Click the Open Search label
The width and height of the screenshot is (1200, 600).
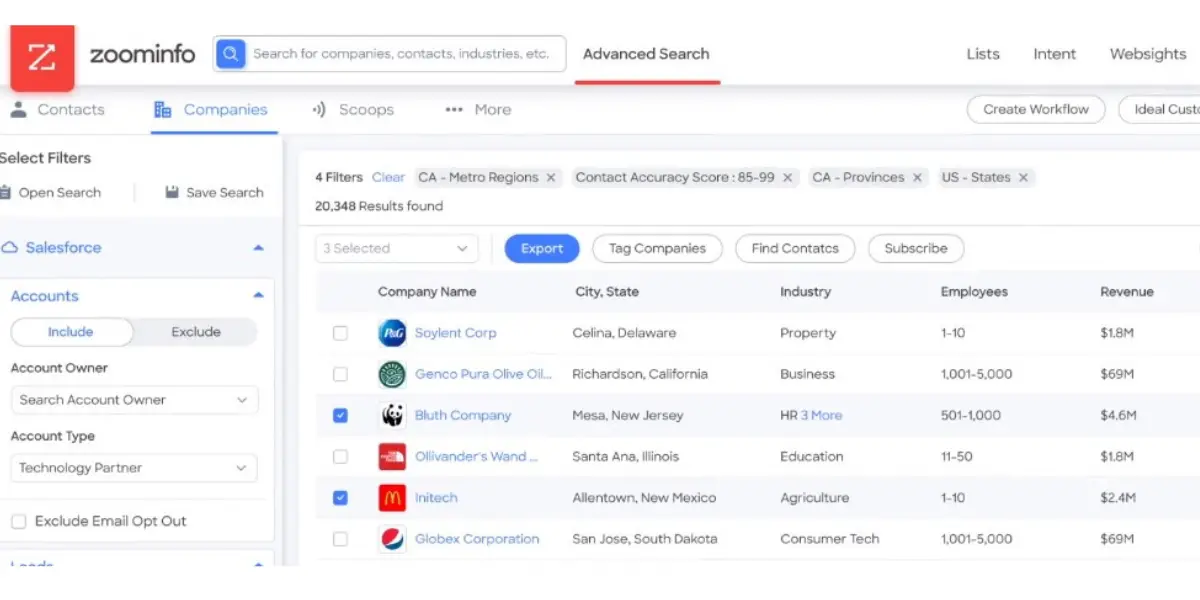click(x=60, y=193)
